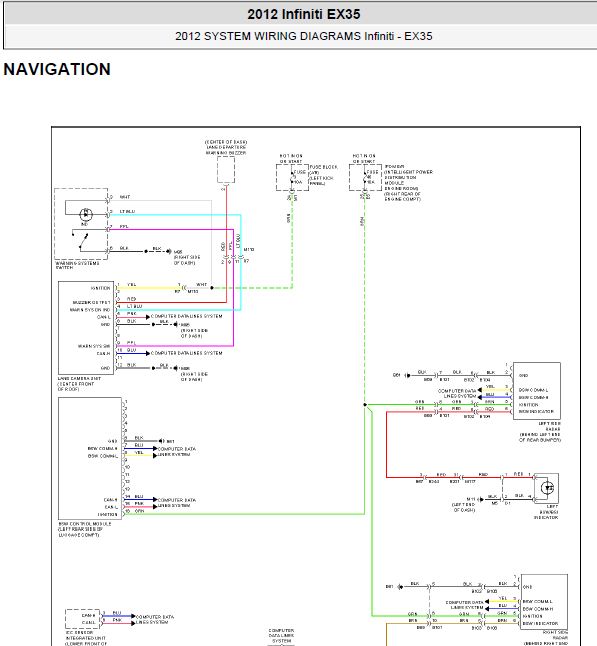Click the "NAVIGATION" heading
Viewport: 597px width, 646px height.
click(x=57, y=69)
